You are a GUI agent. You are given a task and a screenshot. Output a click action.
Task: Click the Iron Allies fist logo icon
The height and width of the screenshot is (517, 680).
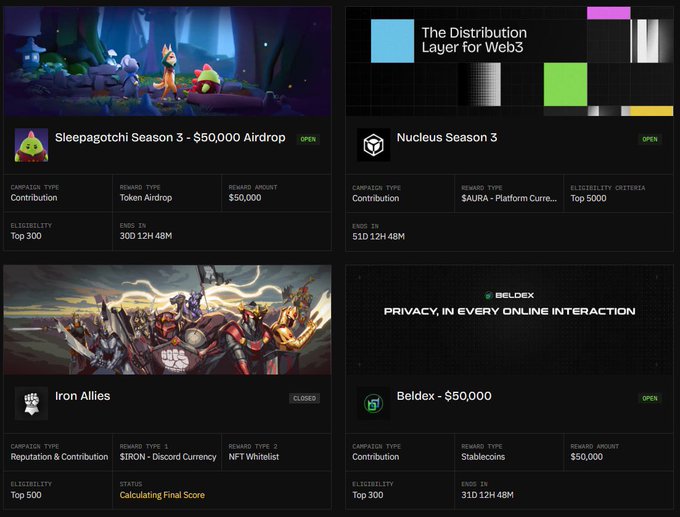(x=31, y=404)
